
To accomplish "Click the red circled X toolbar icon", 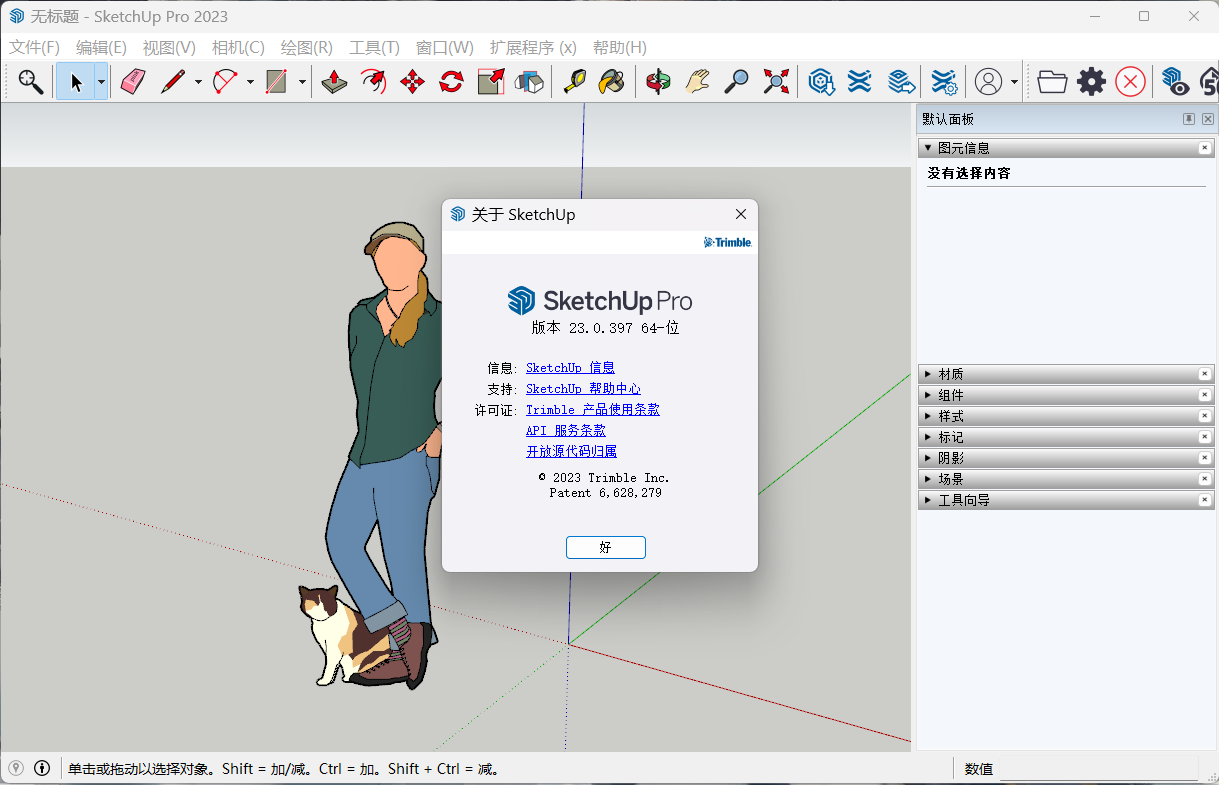I will coord(1130,81).
